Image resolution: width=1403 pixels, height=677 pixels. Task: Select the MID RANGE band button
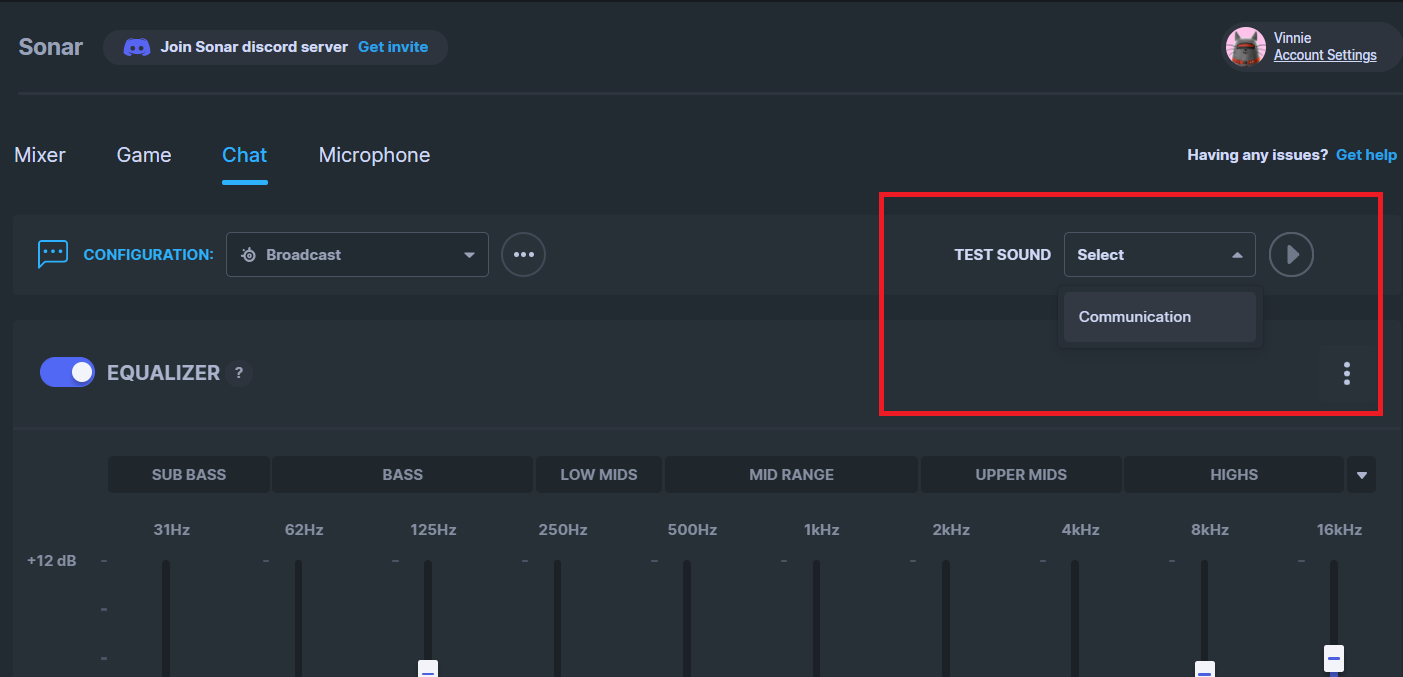[x=791, y=475]
